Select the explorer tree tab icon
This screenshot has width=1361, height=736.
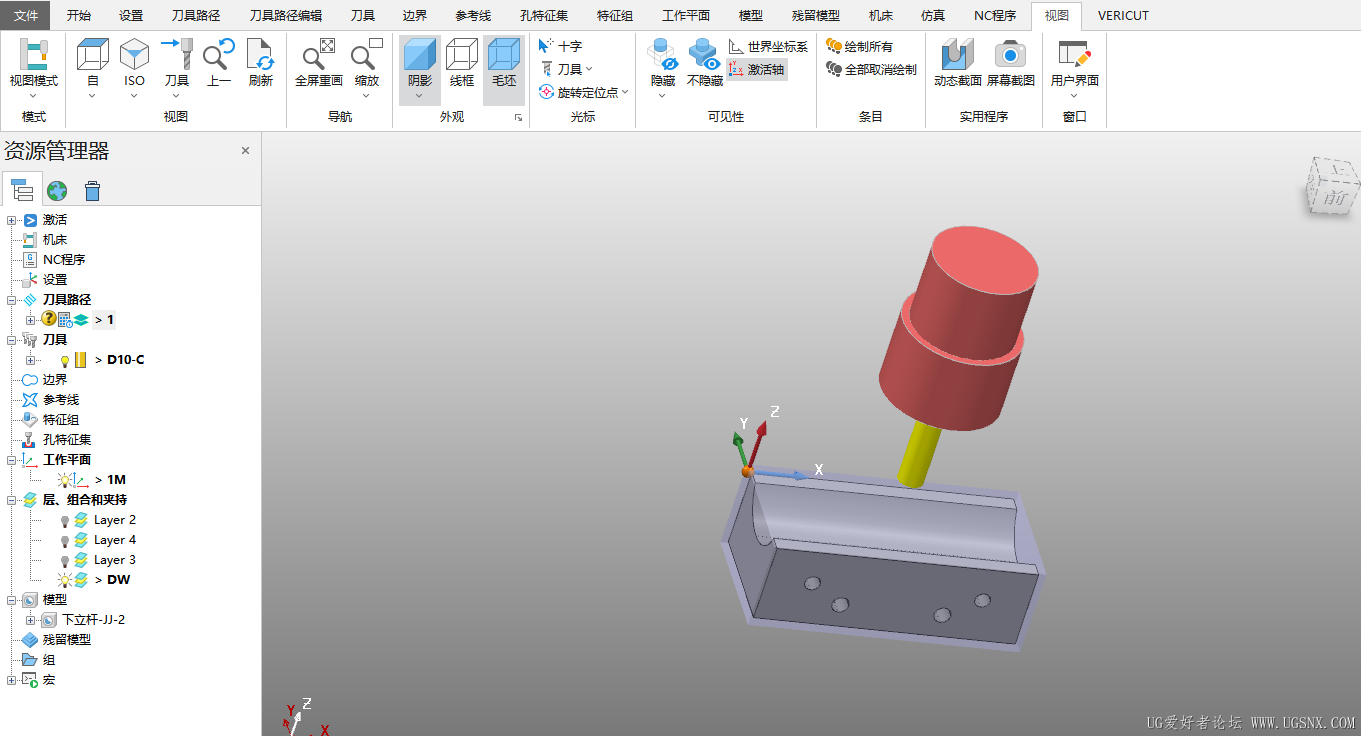click(x=22, y=189)
